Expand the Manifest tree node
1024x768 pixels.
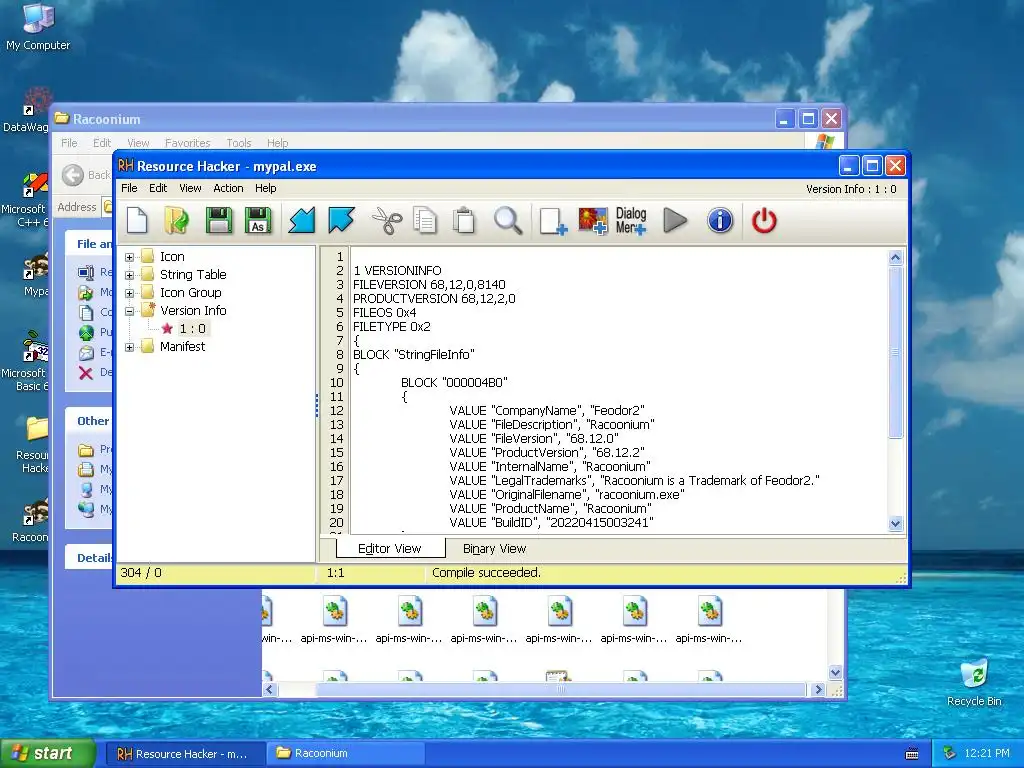pyautogui.click(x=129, y=347)
